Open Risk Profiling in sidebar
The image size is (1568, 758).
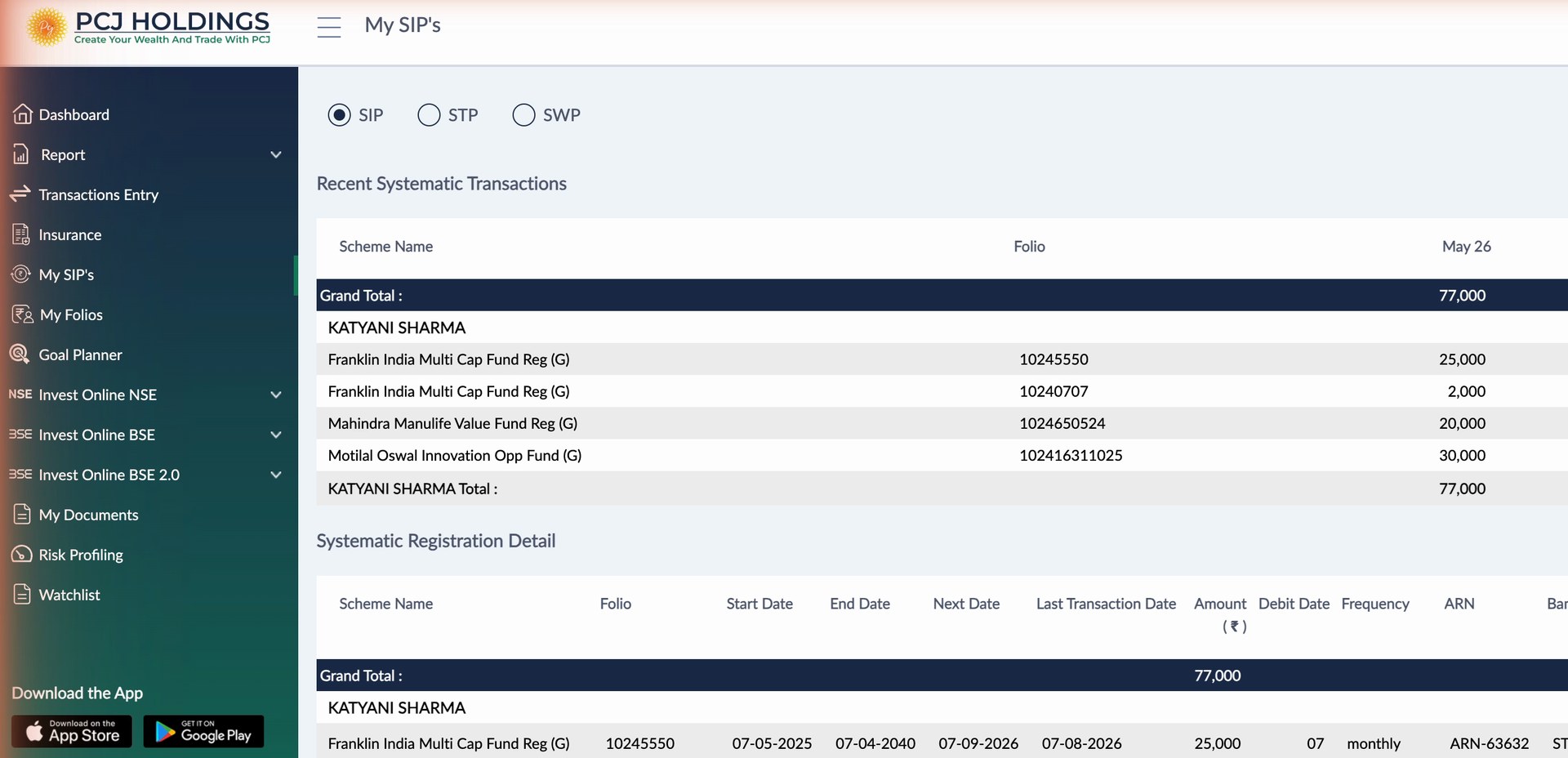[x=81, y=555]
